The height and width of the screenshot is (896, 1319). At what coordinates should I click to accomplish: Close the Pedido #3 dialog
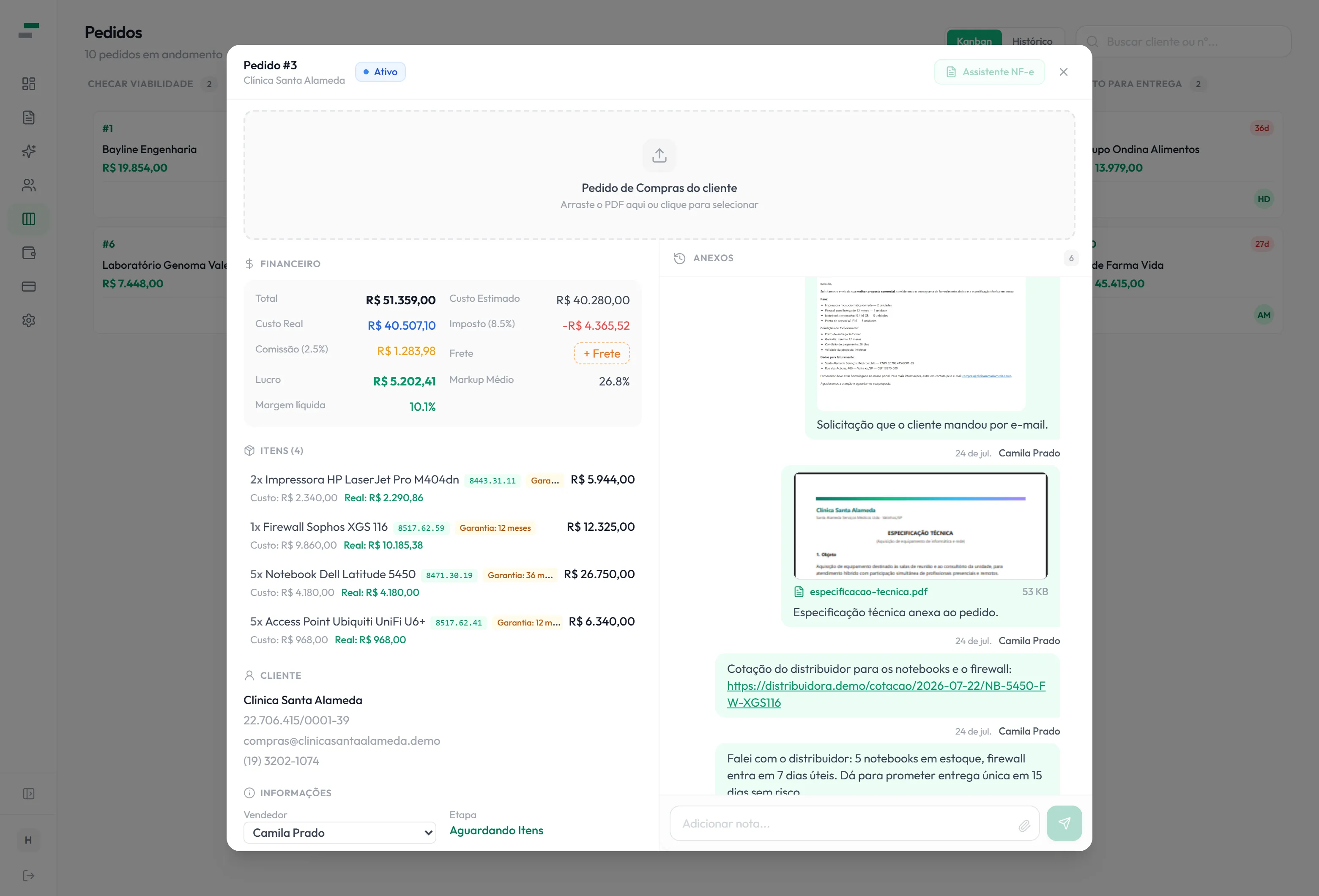[x=1063, y=72]
